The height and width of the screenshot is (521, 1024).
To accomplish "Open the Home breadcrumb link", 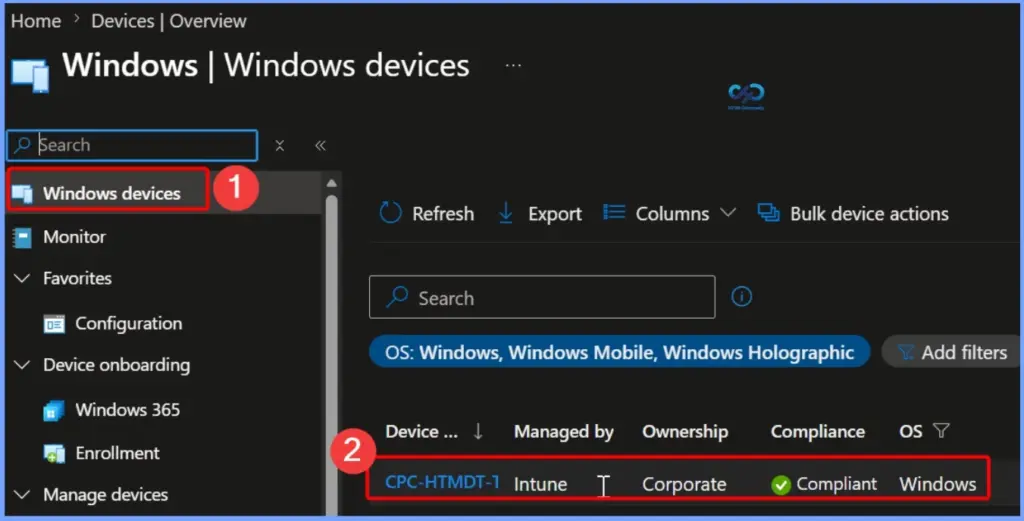I will 36,21.
